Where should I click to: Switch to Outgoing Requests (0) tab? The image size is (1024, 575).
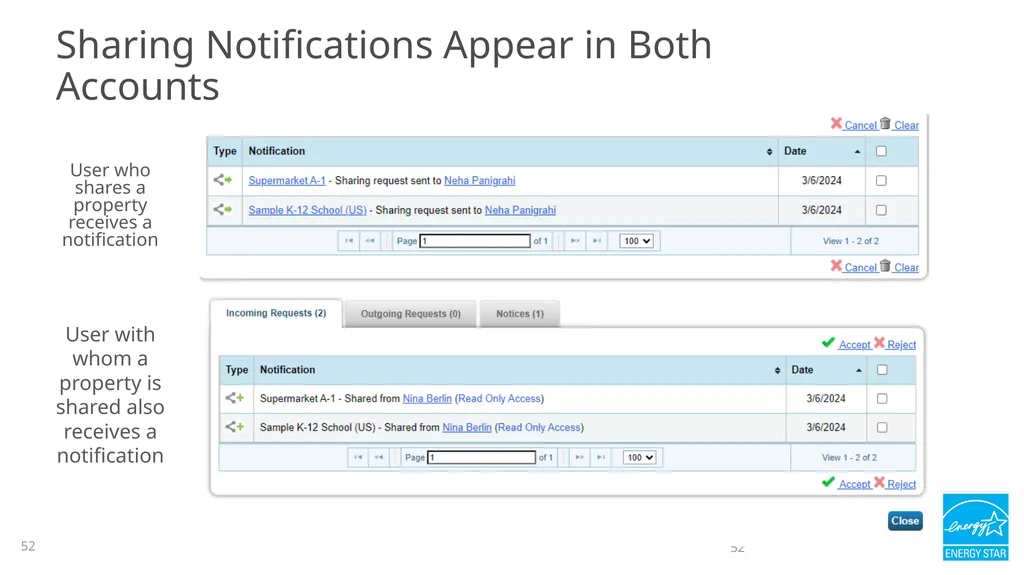[x=410, y=314]
